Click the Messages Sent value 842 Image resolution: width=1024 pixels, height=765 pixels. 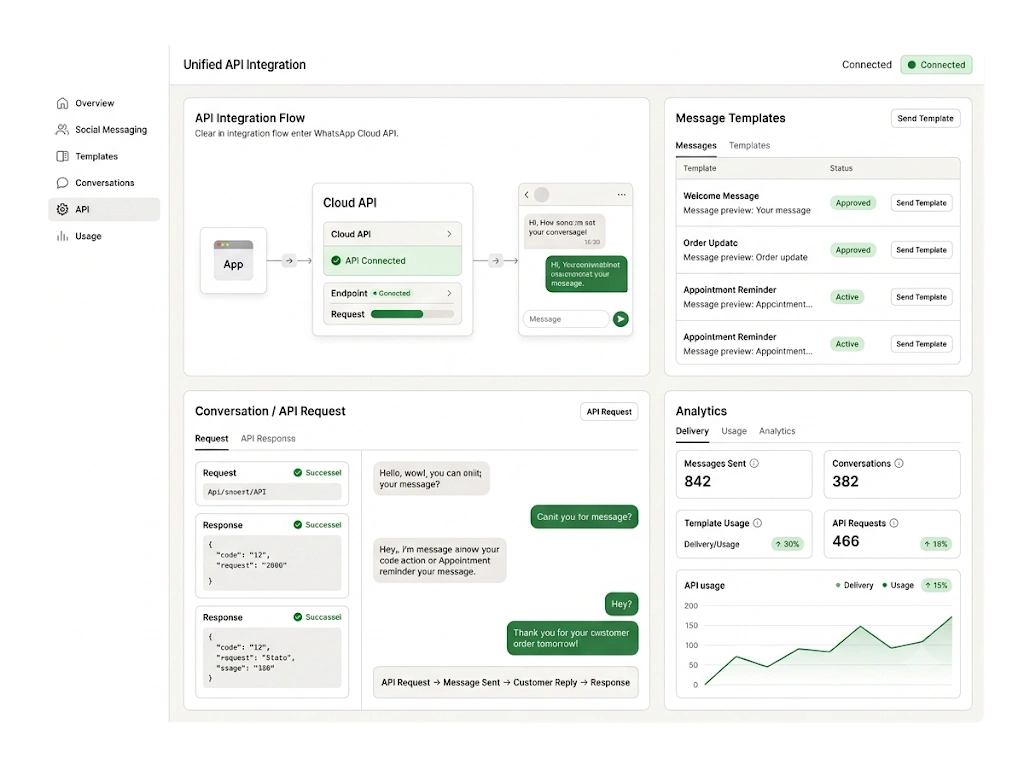coord(697,481)
